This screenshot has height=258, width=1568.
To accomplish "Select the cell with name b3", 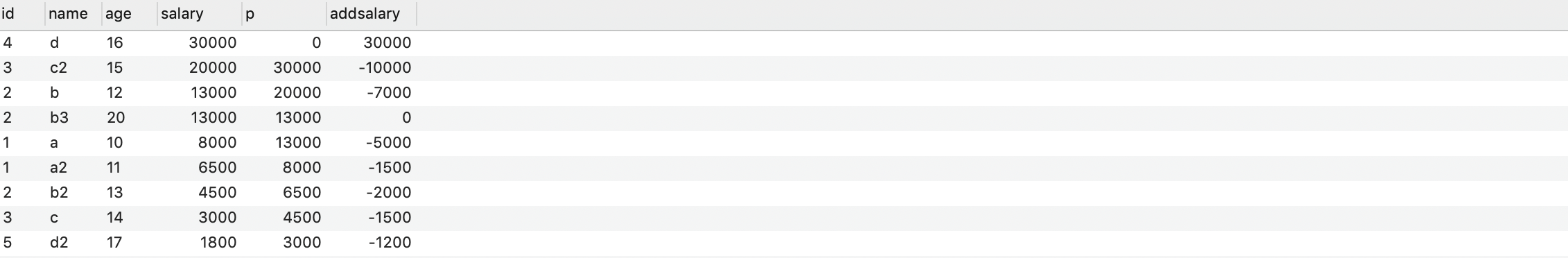I will tap(73, 118).
